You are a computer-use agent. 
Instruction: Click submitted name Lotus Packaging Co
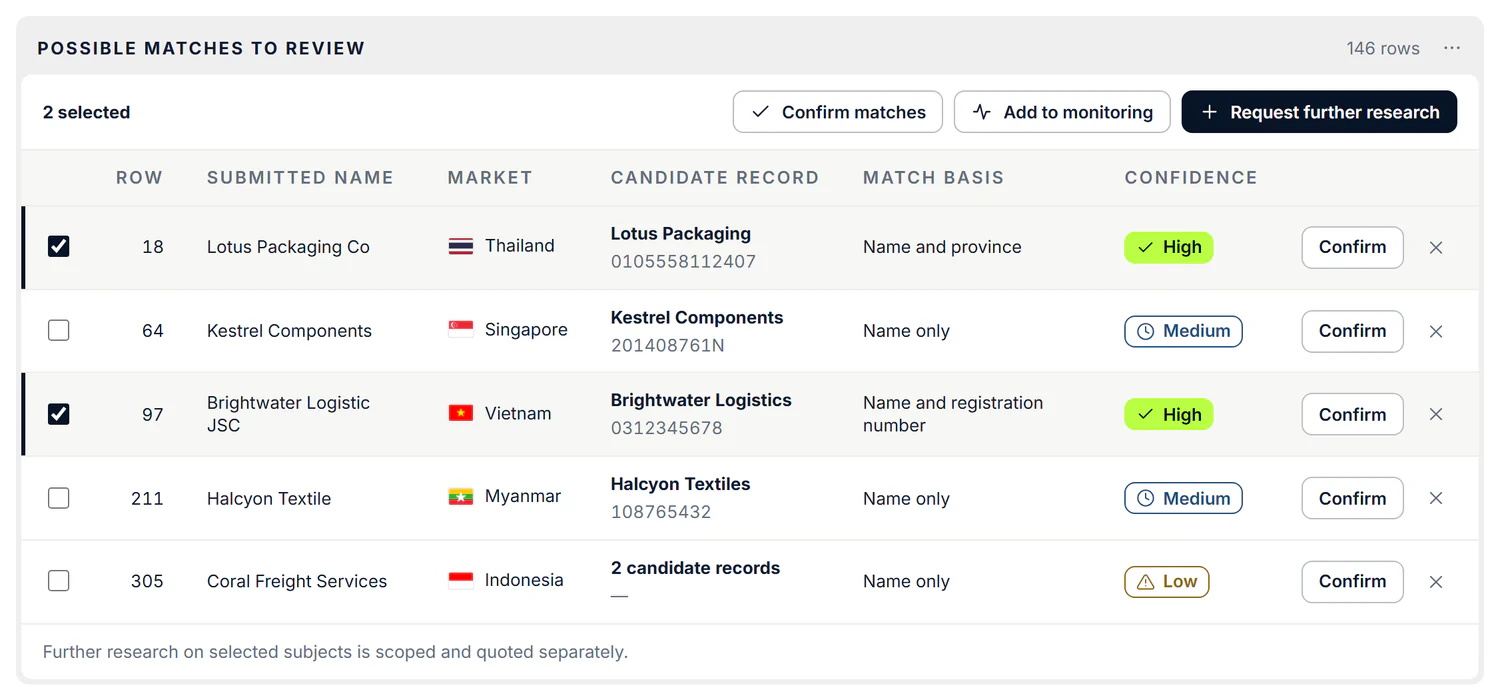[x=288, y=247]
